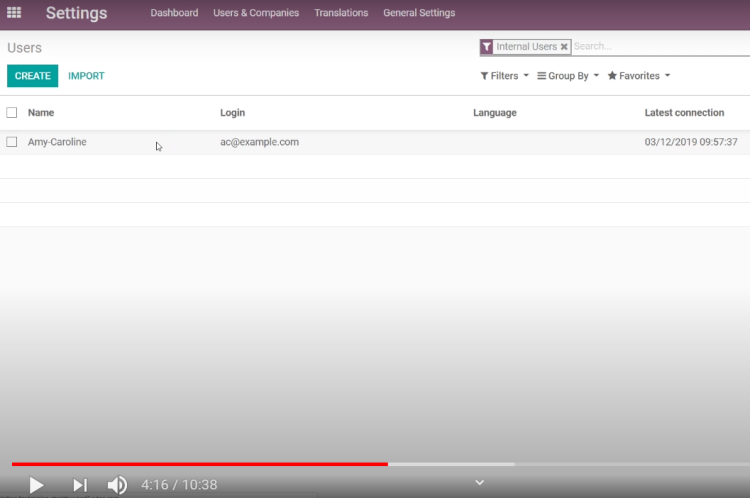Tick the Amy-Caroline row checkbox
750x498 pixels.
pyautogui.click(x=11, y=142)
